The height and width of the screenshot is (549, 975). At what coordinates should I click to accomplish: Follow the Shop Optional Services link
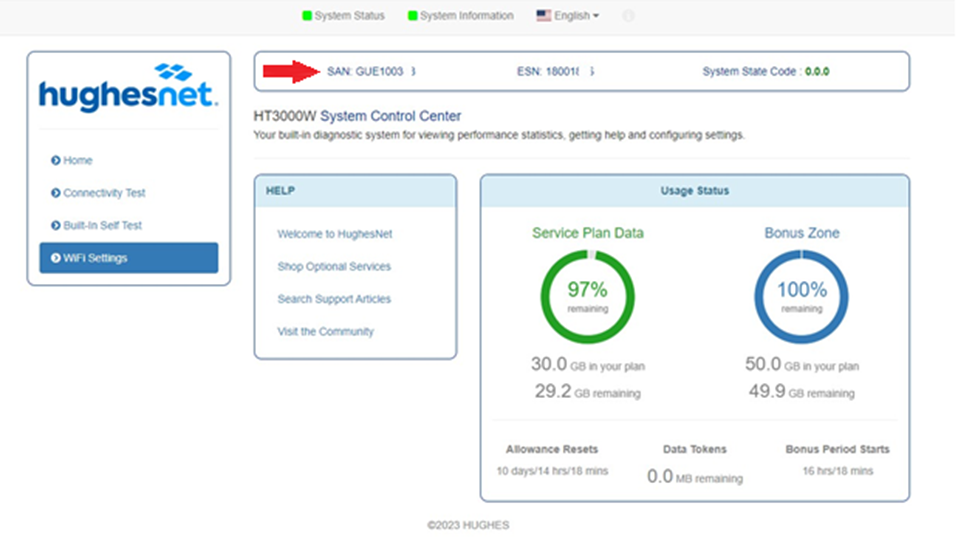coord(334,267)
